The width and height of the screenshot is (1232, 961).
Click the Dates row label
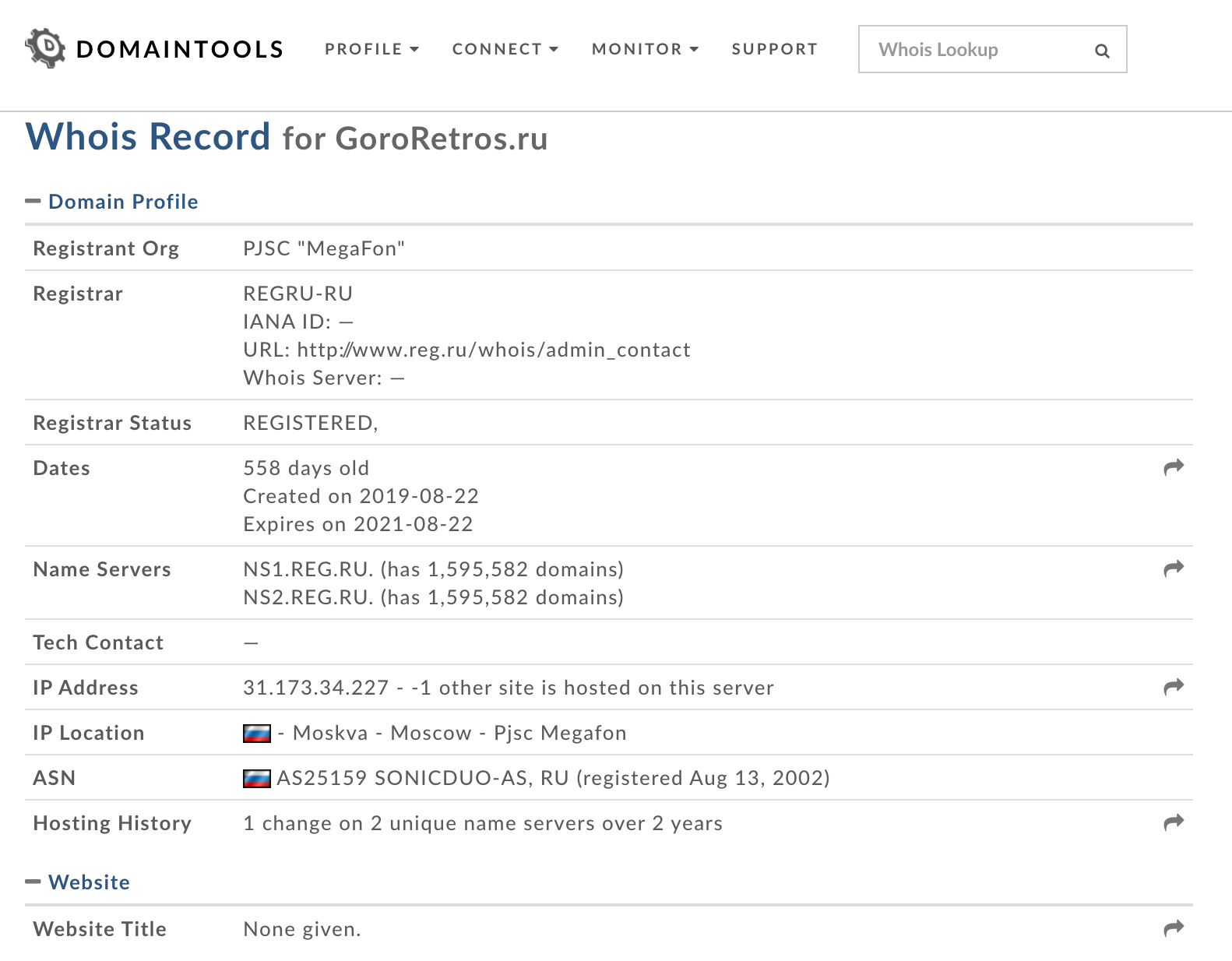click(62, 468)
